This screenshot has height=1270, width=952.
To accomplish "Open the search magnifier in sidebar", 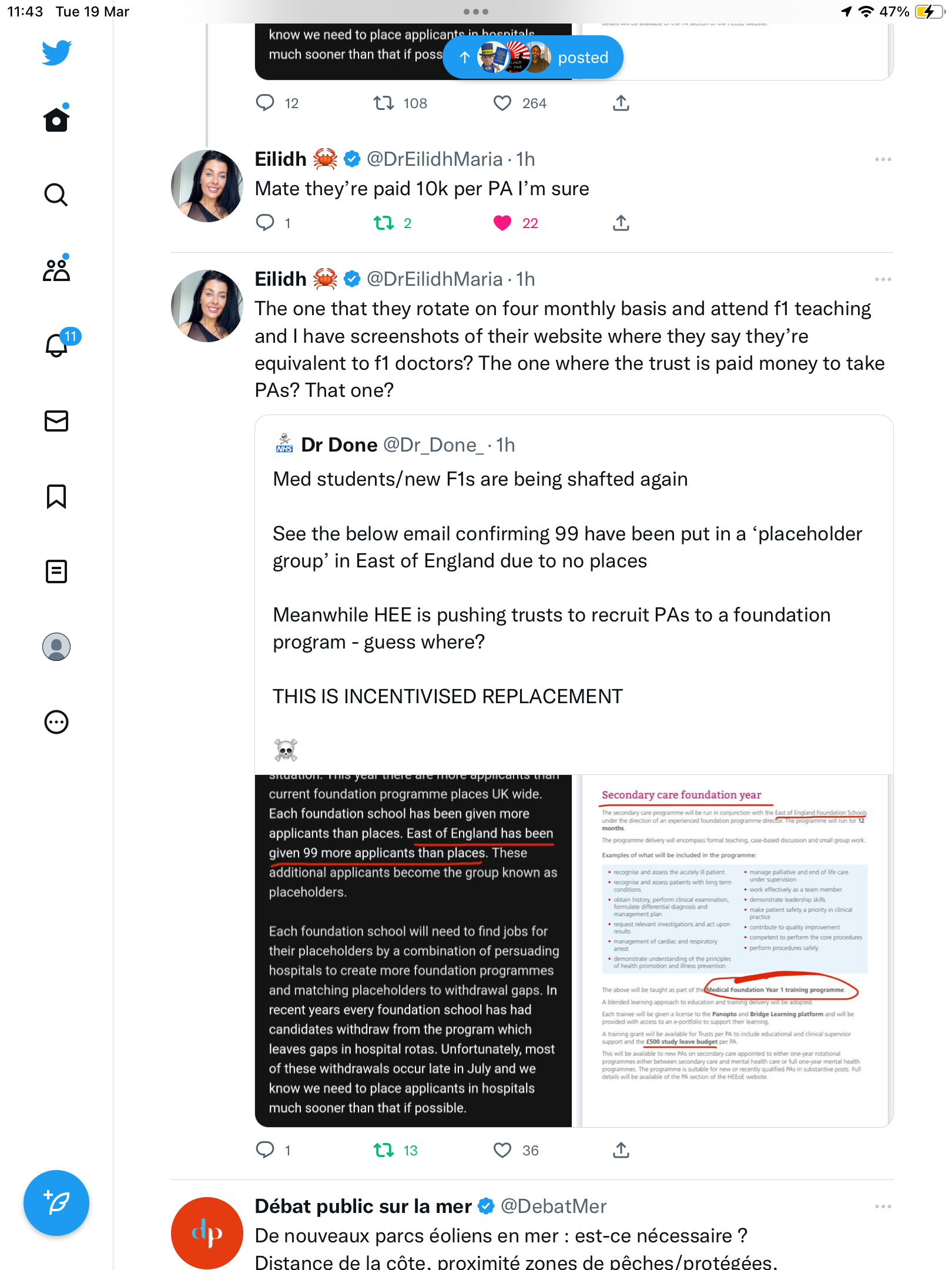I will click(x=56, y=195).
